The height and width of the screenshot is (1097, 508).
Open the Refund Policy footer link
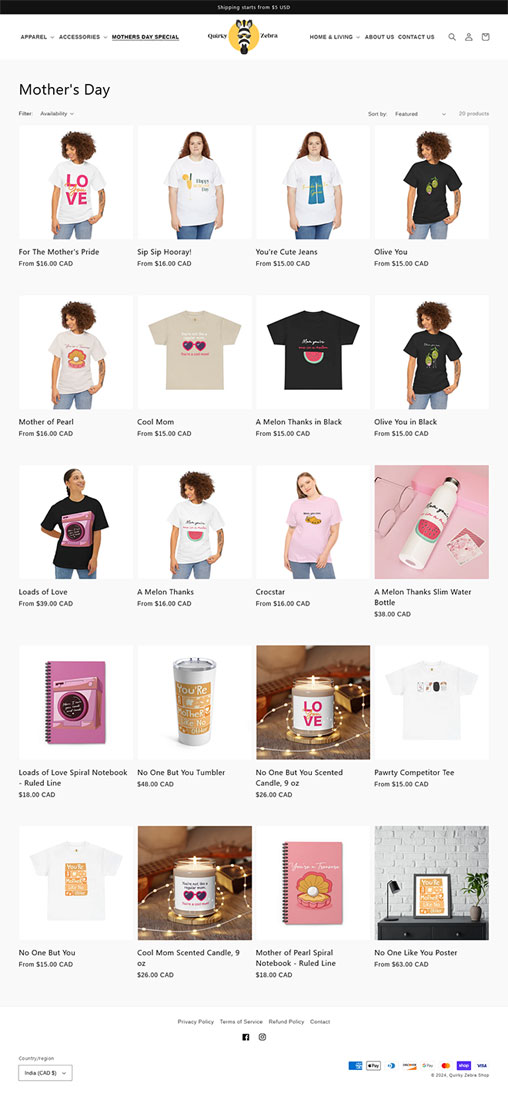pos(286,1021)
